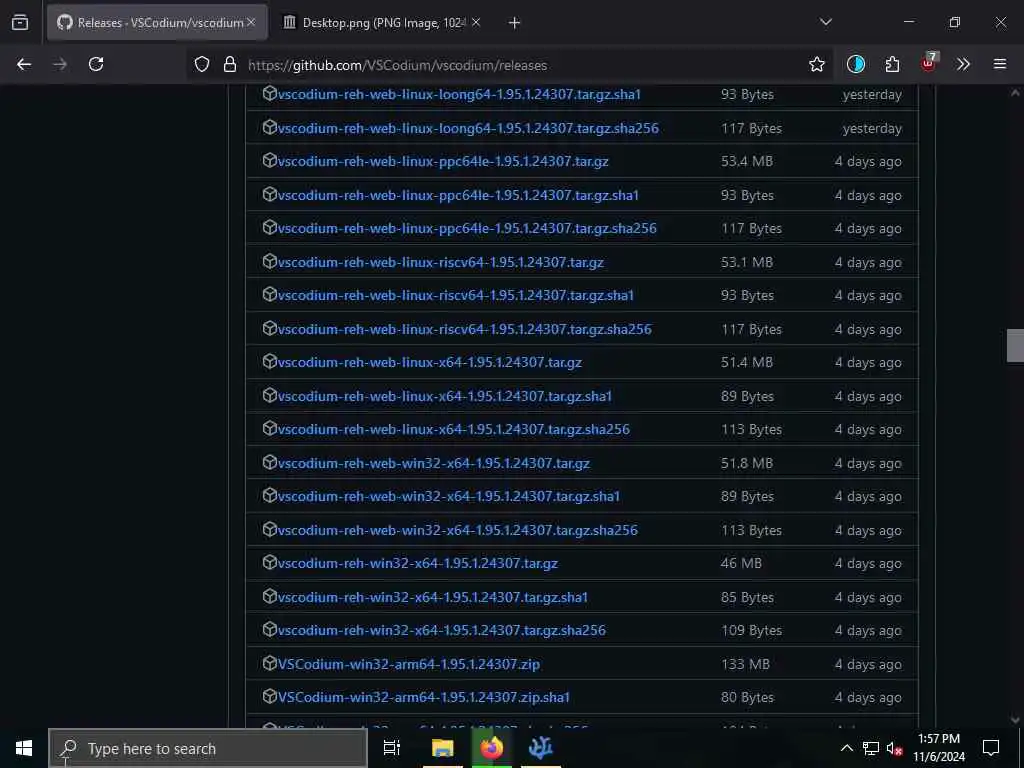Download vscodium-reh-web-linux-loong64 tar.gz.sha256
The image size is (1024, 768).
coord(468,128)
